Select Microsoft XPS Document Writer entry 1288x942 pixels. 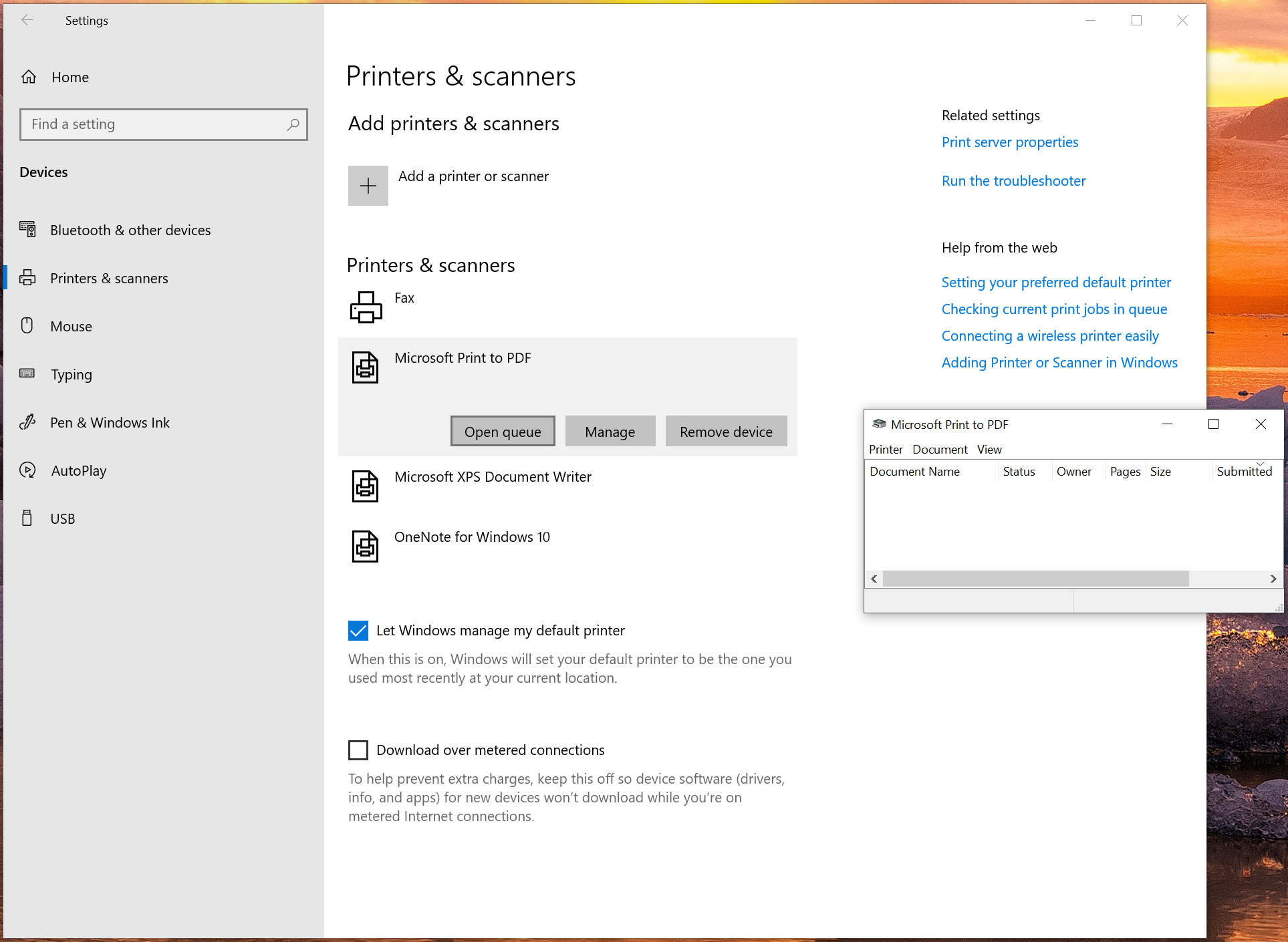(568, 486)
